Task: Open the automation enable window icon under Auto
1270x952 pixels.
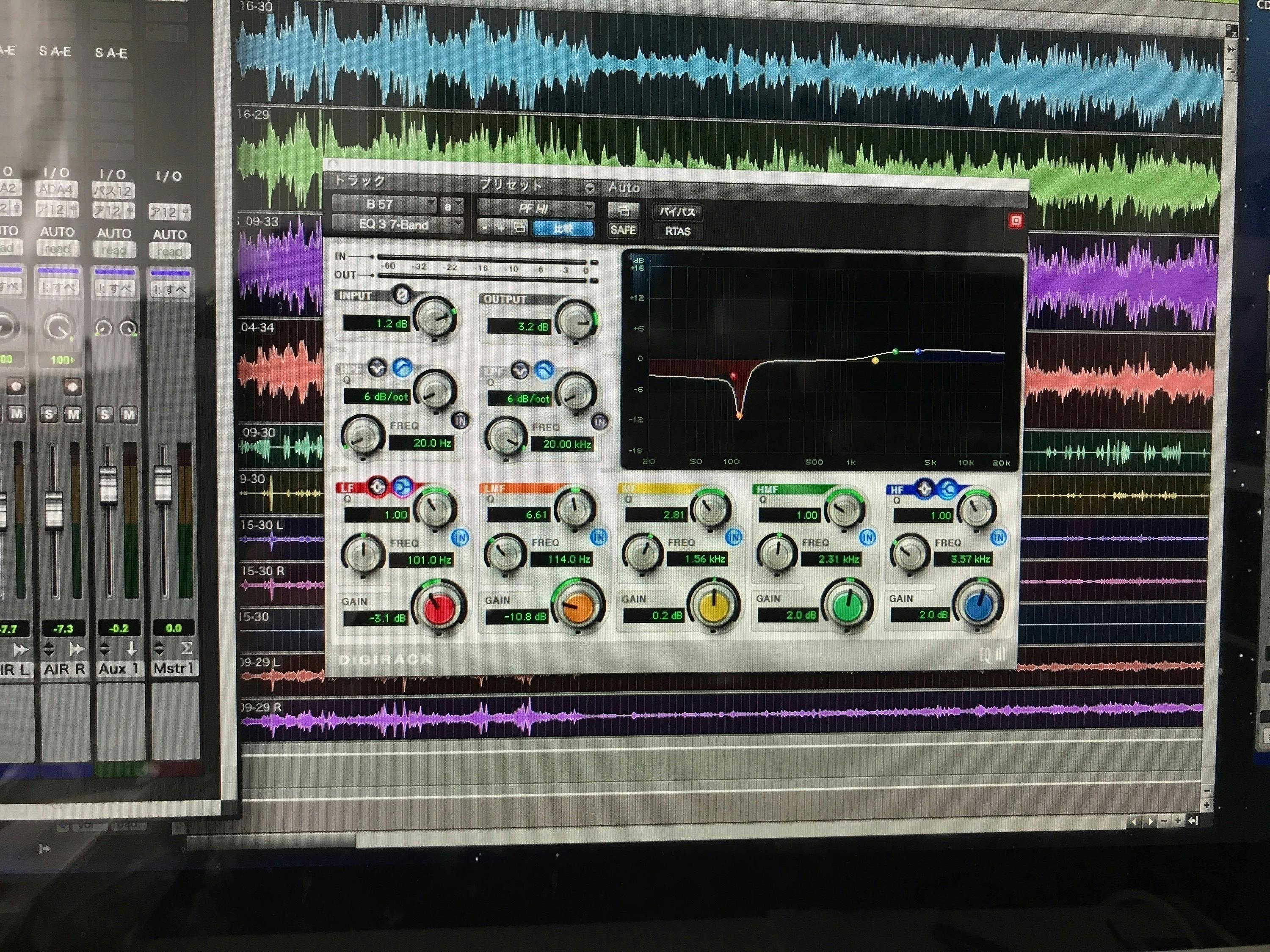Action: [x=623, y=211]
